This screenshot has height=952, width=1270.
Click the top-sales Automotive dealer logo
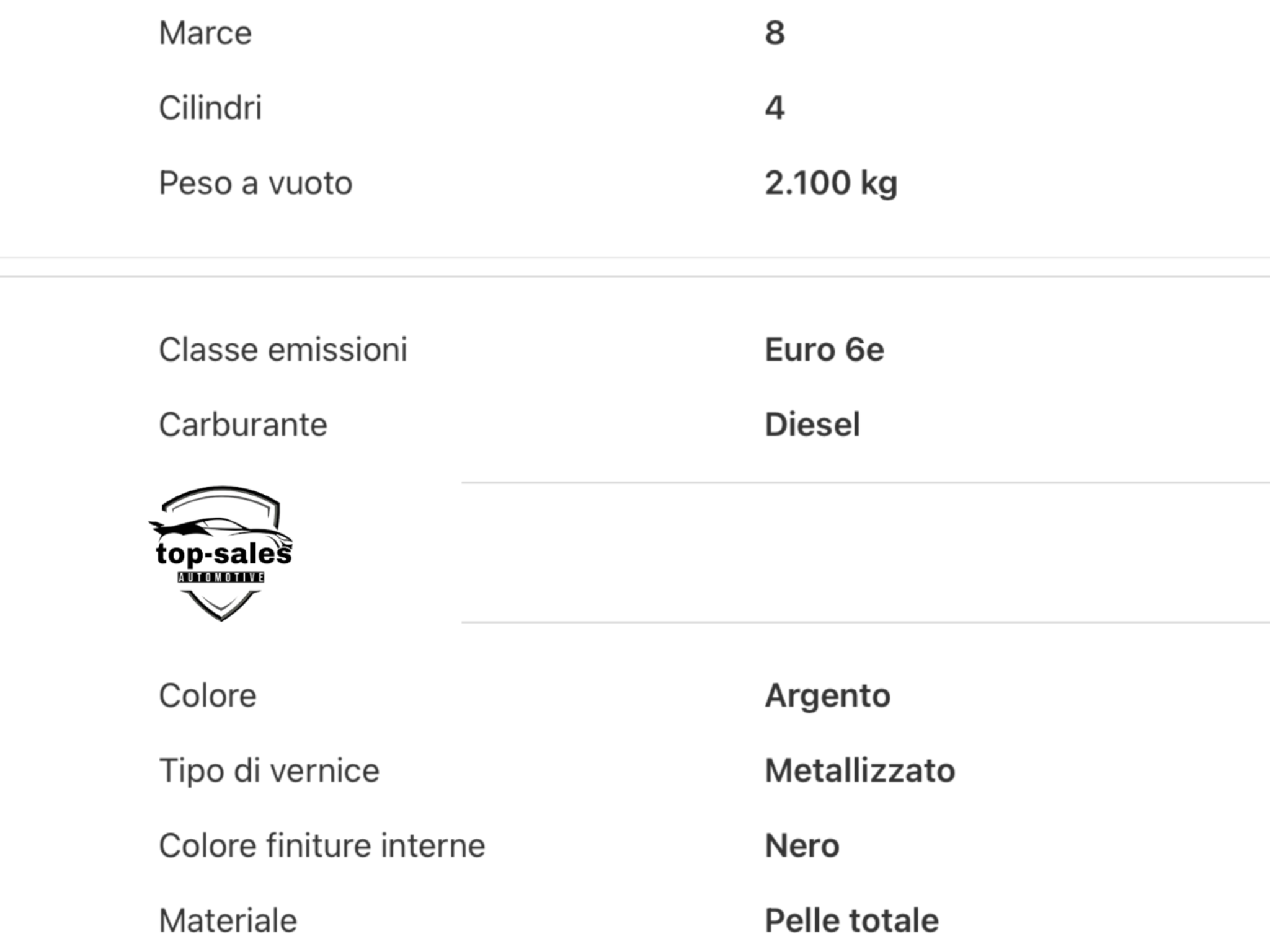click(x=221, y=553)
